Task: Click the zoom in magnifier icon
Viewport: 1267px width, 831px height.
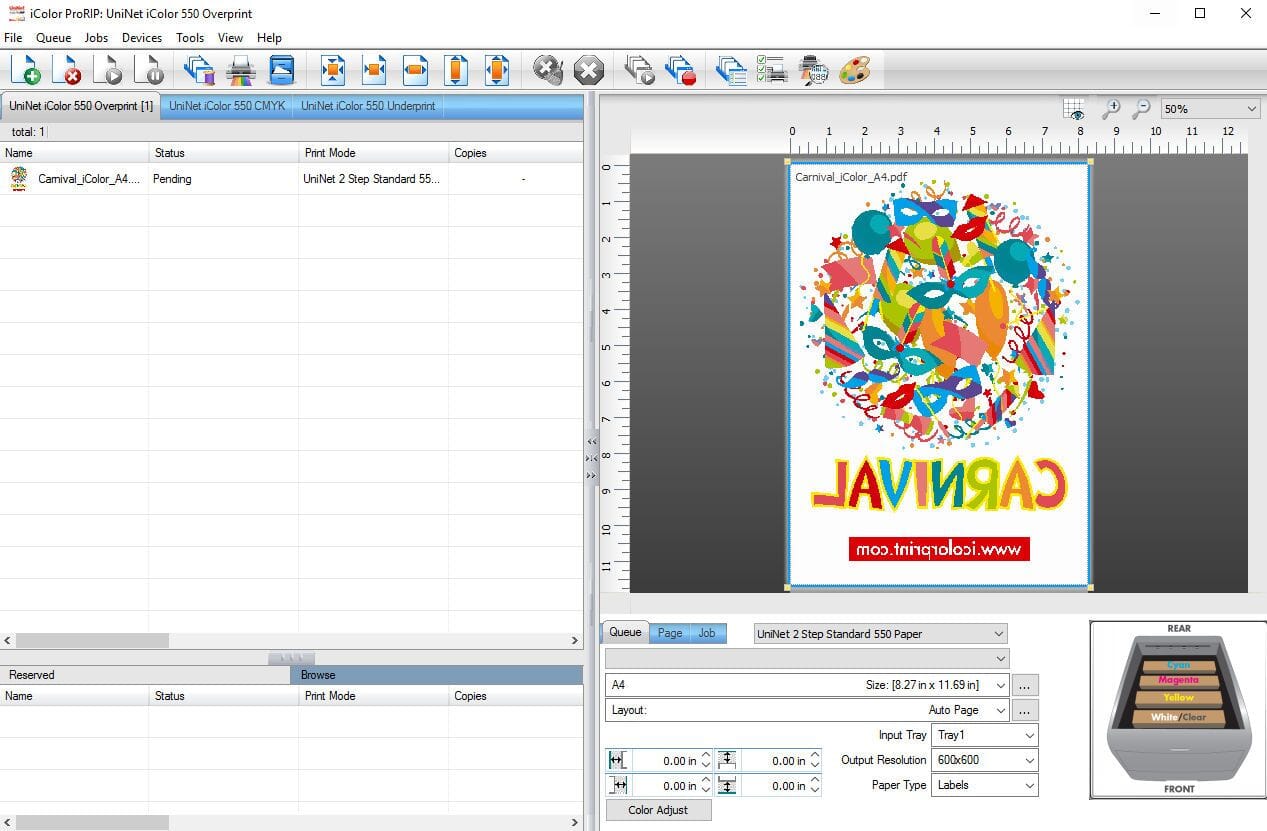Action: pos(1110,109)
